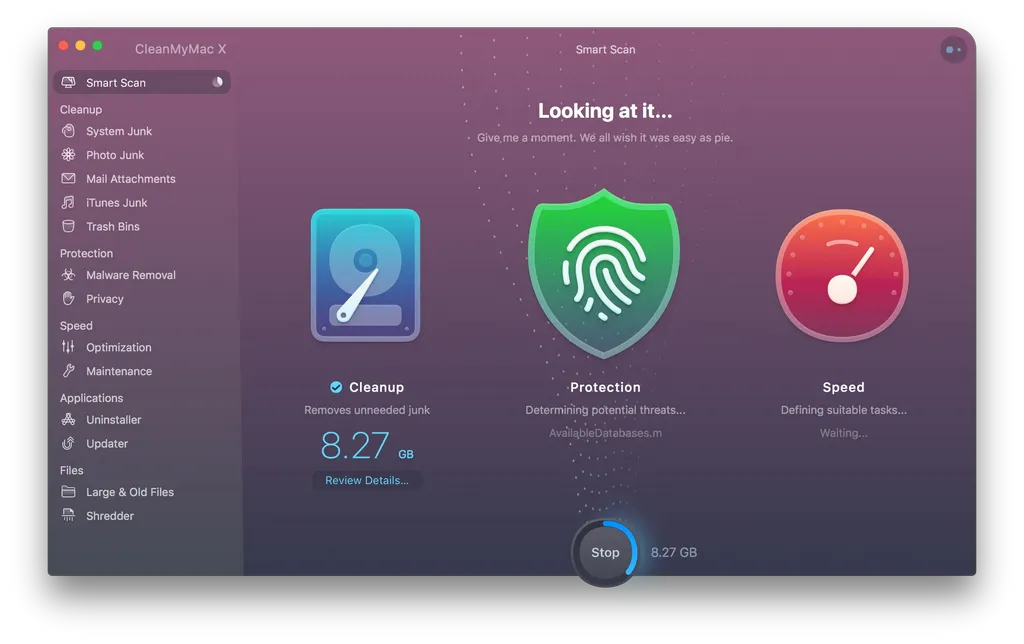
Task: Open Photo Junk module
Action: click(115, 155)
